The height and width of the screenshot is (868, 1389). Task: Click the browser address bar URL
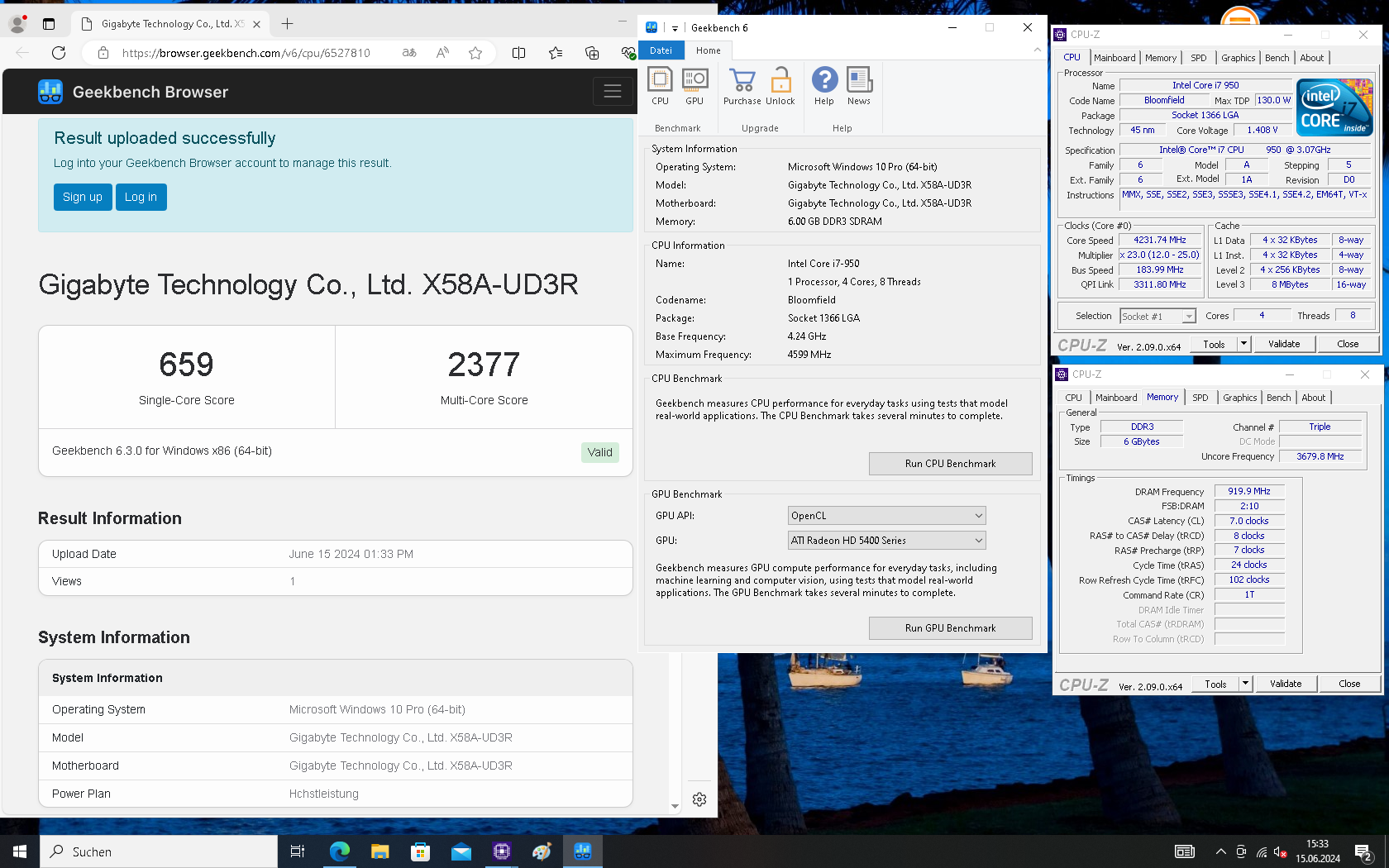pos(246,53)
